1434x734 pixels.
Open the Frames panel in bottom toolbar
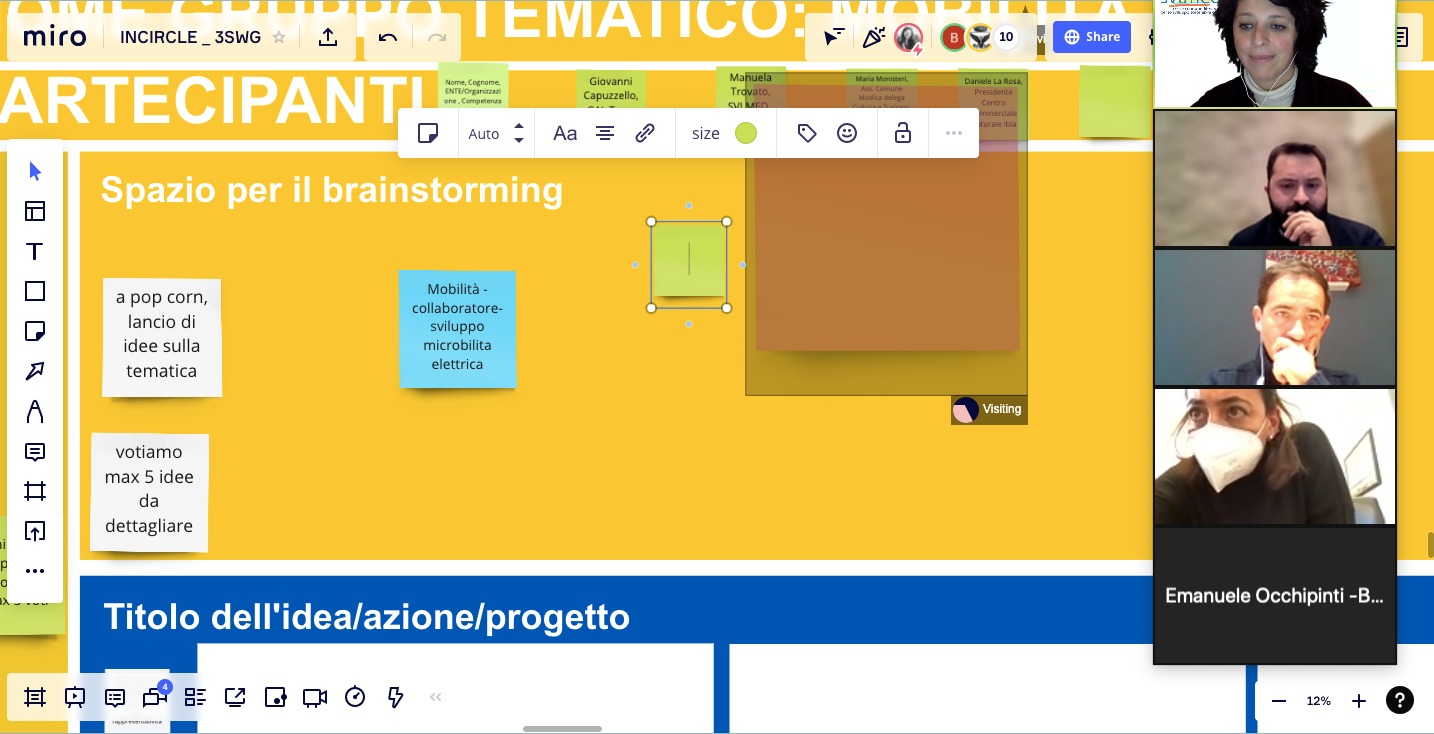(35, 697)
